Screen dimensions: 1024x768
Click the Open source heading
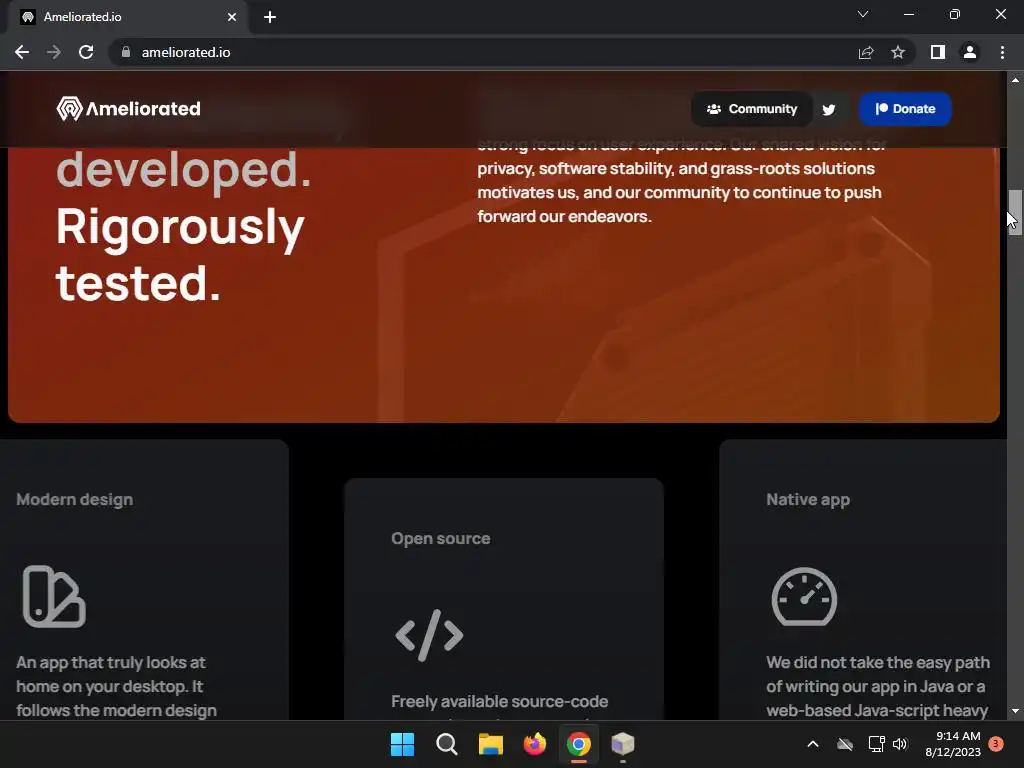[x=441, y=538]
